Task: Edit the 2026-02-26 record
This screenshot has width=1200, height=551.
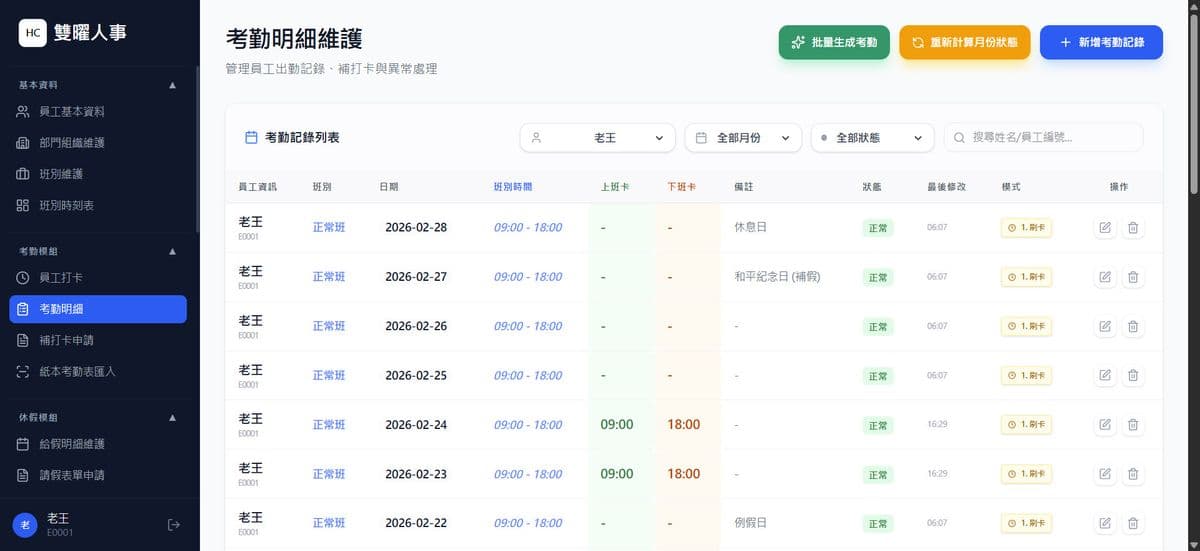Action: coord(1105,326)
